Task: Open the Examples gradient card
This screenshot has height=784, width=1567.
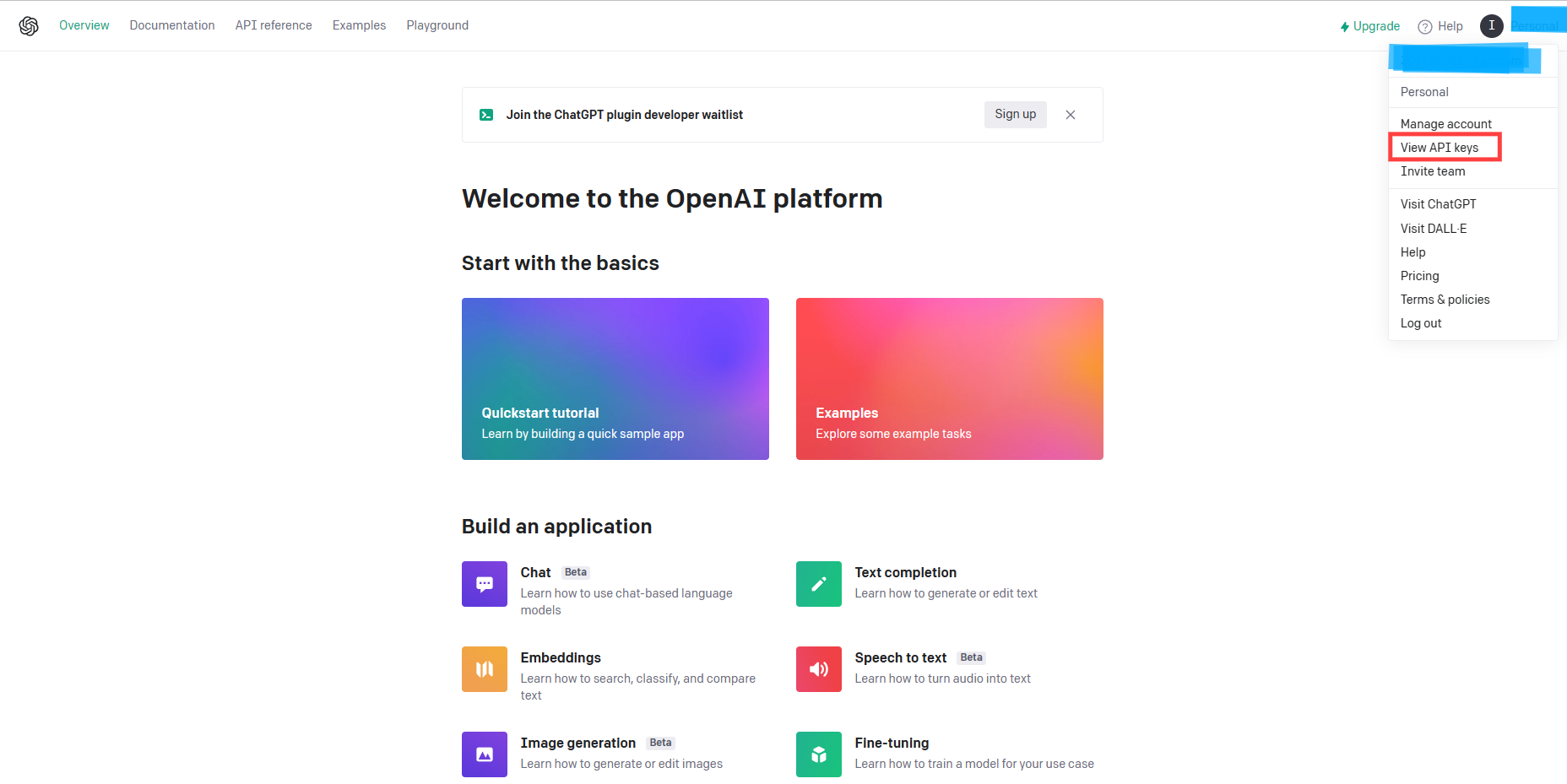Action: coord(950,379)
